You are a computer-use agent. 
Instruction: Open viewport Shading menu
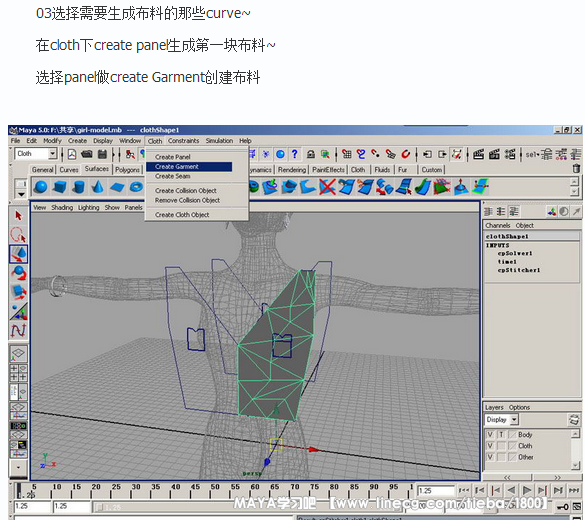click(x=62, y=207)
